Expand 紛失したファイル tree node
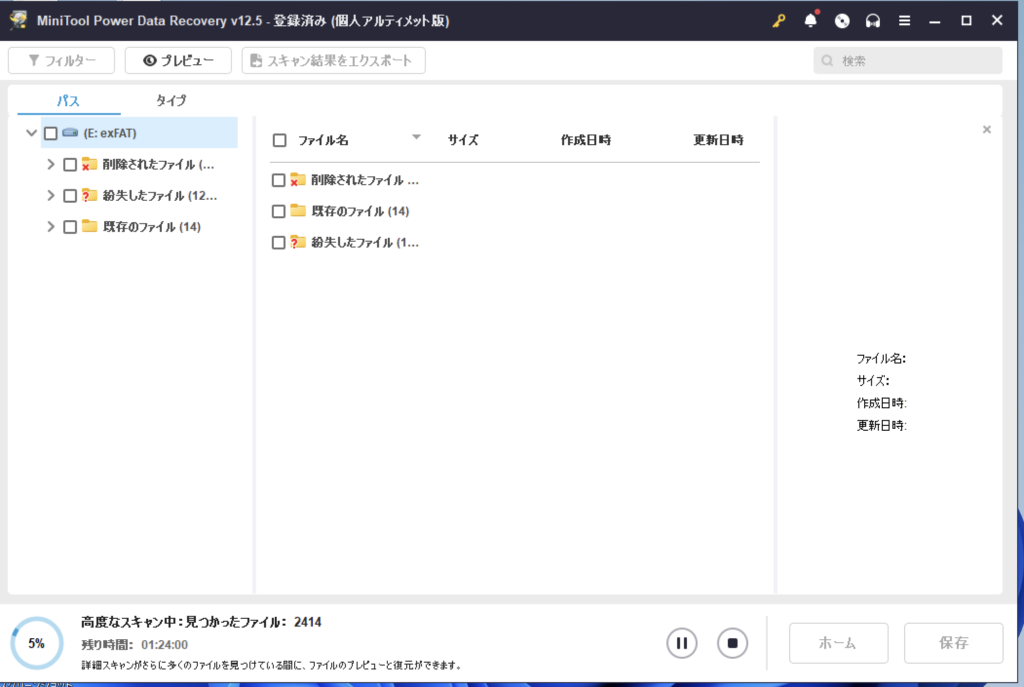Image resolution: width=1024 pixels, height=687 pixels. (50, 195)
